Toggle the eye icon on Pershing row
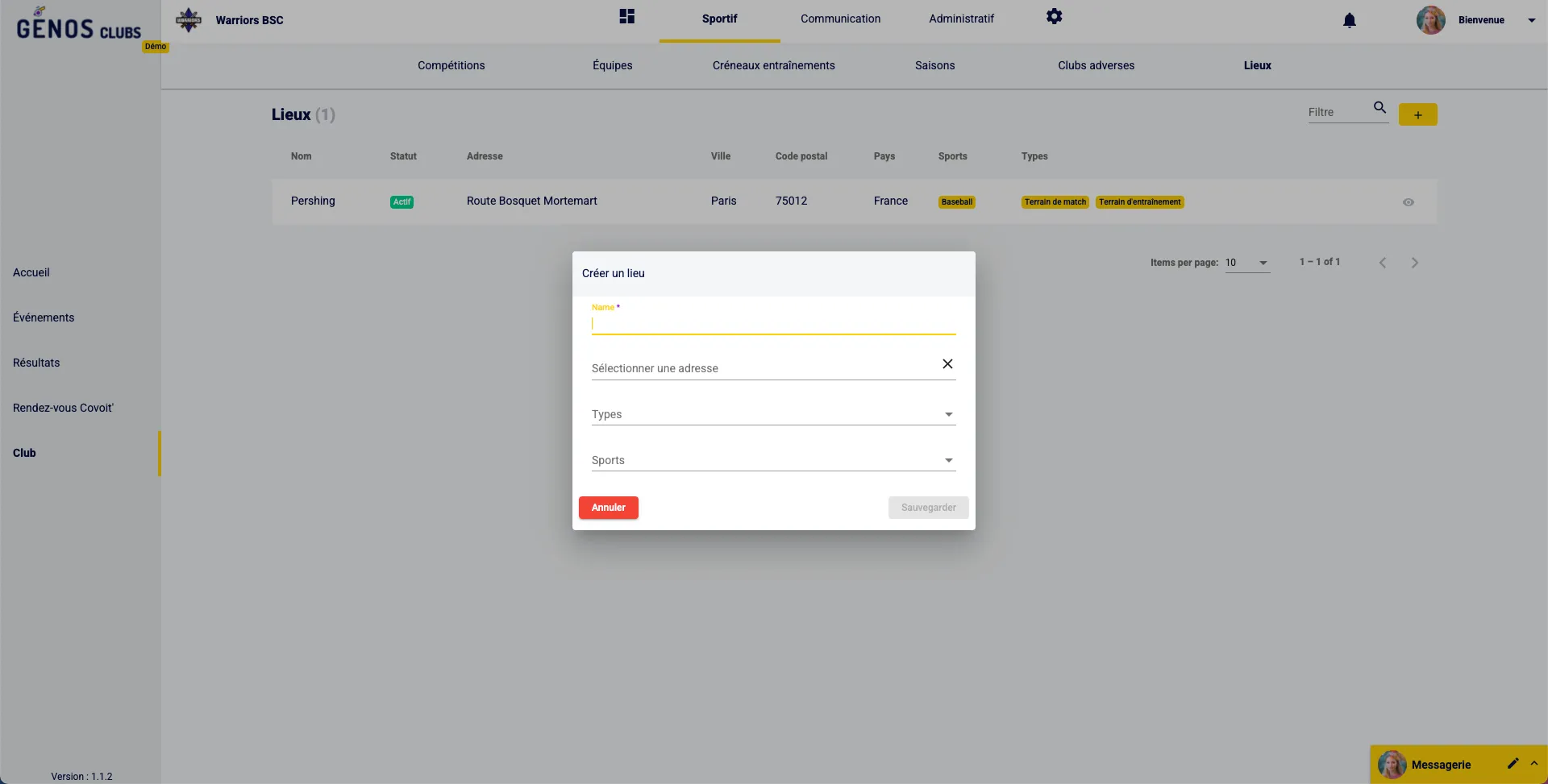 1408,202
